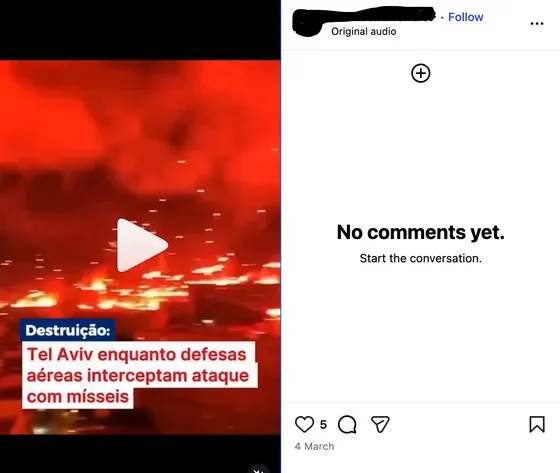Click the red headline caption about Tel Aviv
Viewport: 560px width, 473px height.
tap(139, 375)
